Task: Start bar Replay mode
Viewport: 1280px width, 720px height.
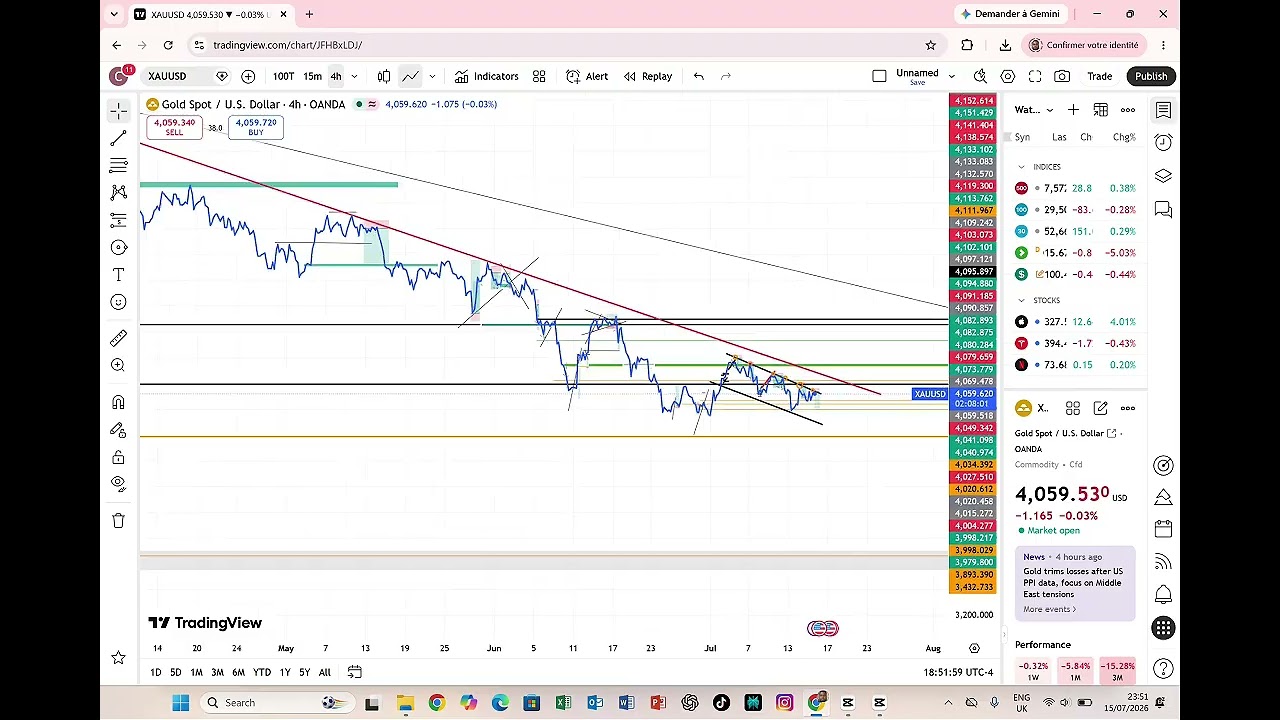Action: [x=648, y=76]
